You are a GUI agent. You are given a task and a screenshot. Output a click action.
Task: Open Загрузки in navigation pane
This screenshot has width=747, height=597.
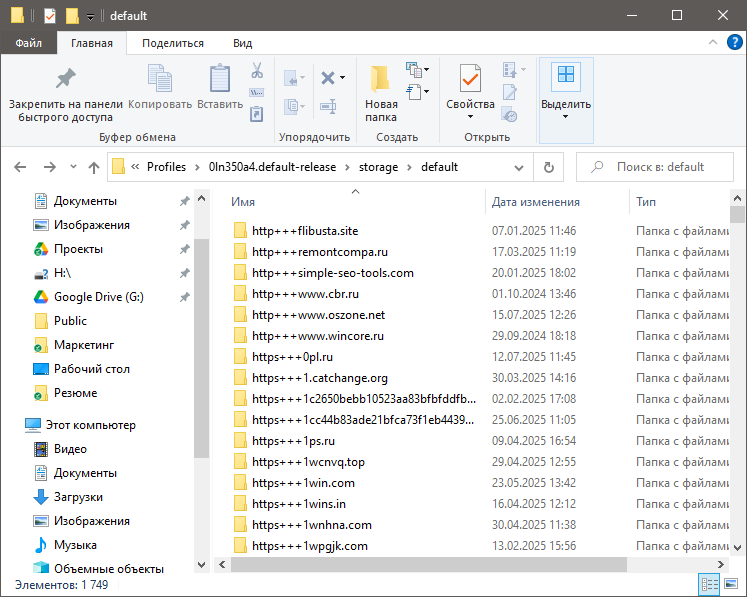78,497
